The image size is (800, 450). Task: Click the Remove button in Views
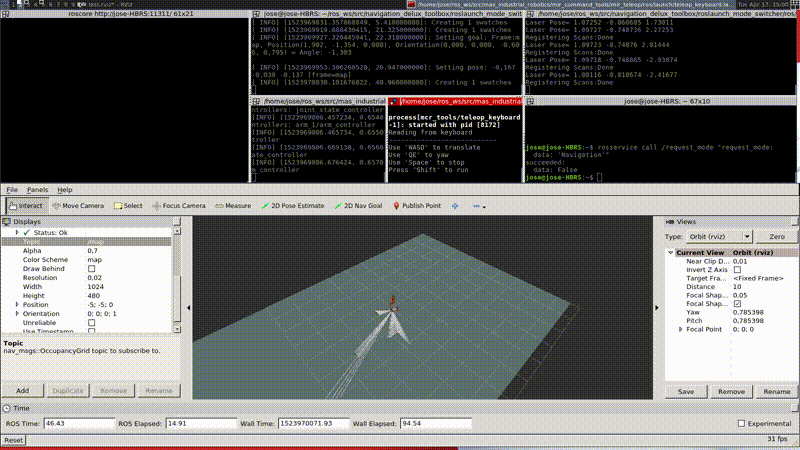click(x=731, y=392)
